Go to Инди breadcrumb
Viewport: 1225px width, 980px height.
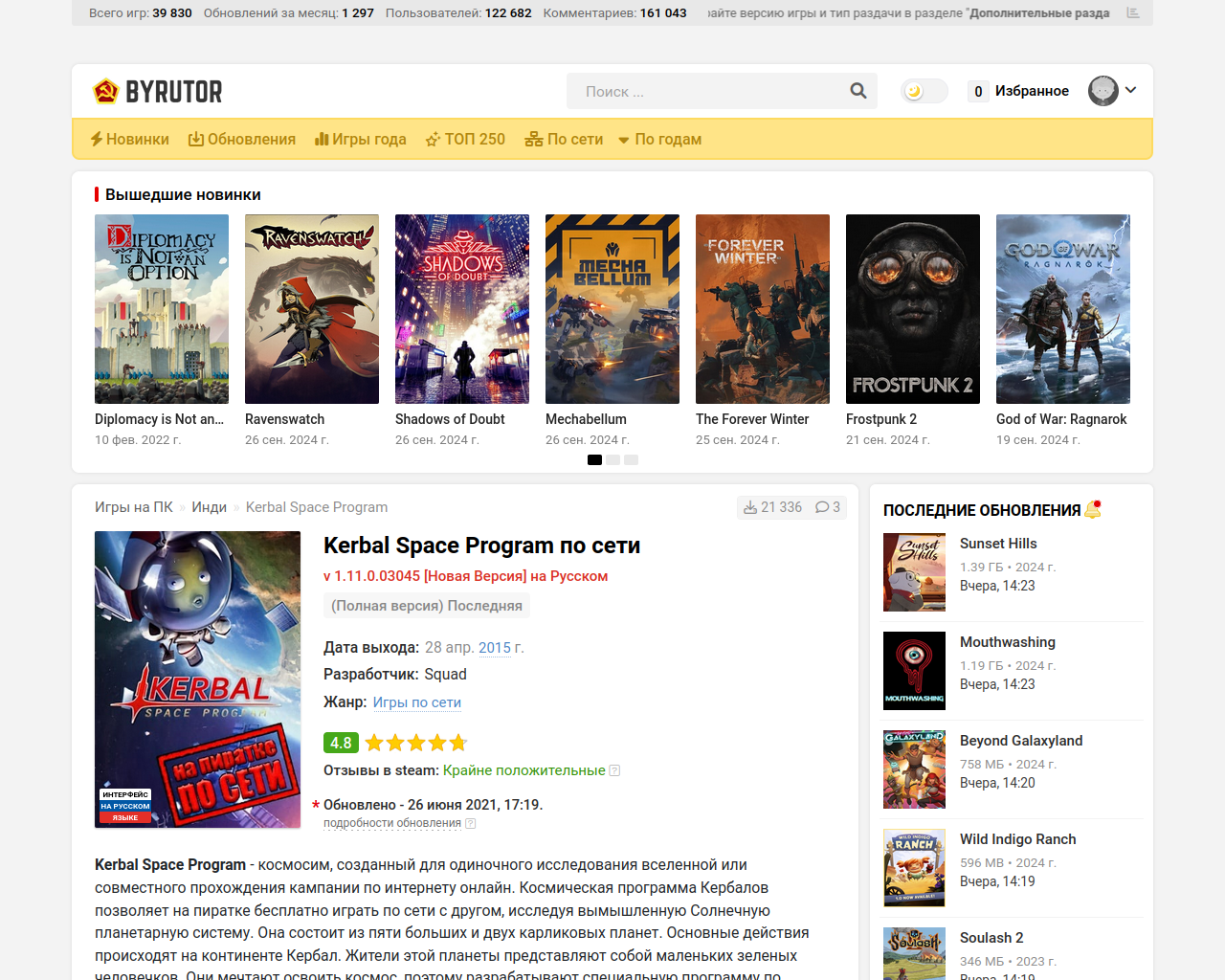pyautogui.click(x=209, y=507)
